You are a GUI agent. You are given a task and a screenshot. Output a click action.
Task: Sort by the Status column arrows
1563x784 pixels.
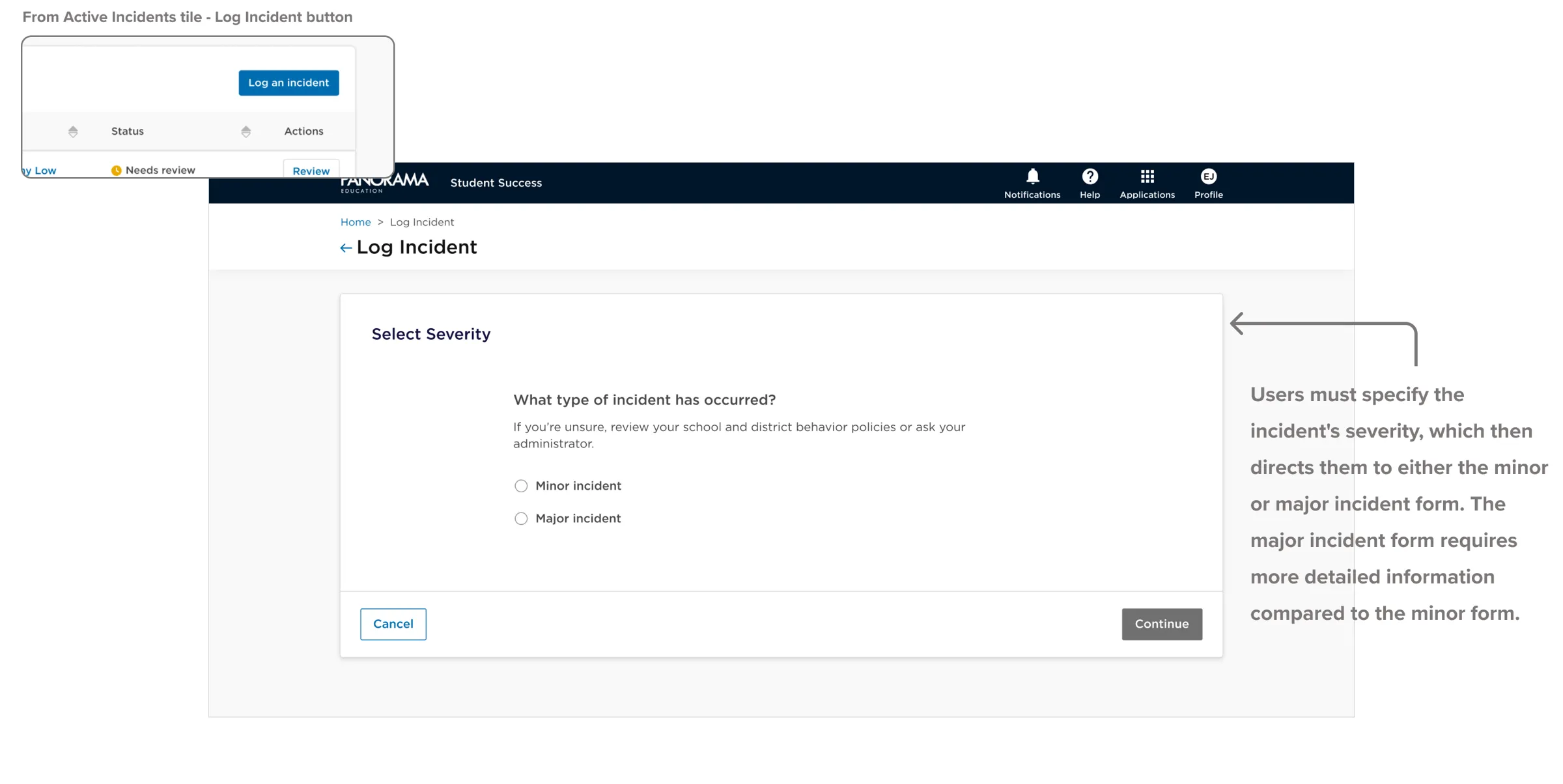(246, 132)
